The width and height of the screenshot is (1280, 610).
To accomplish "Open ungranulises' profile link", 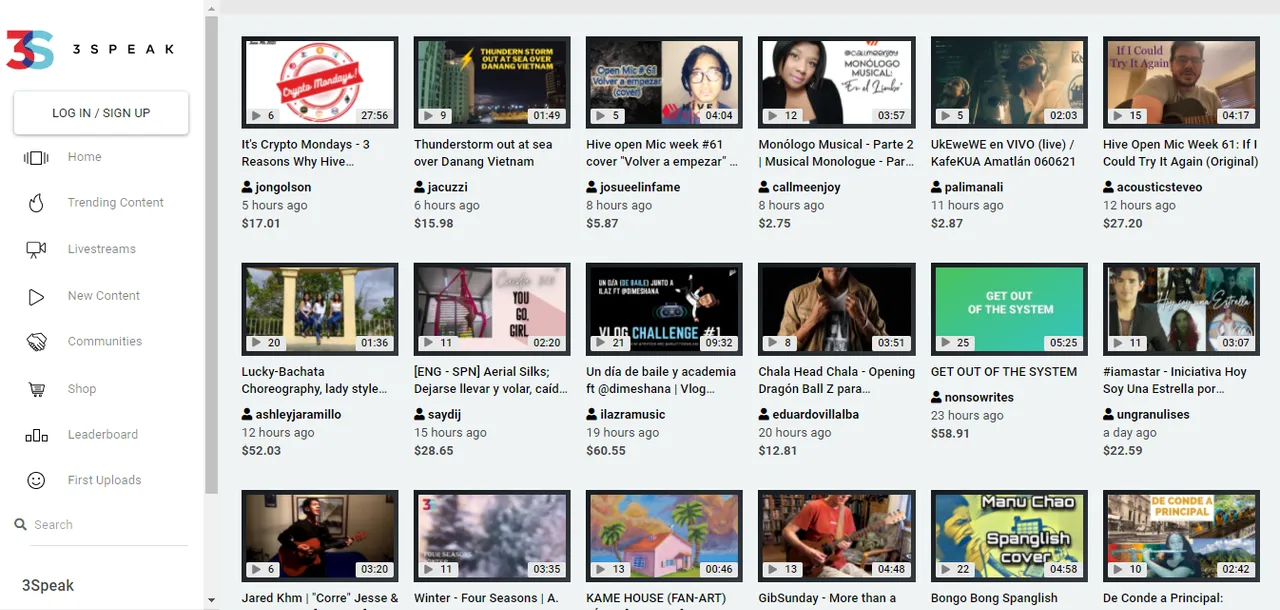I will coord(1153,414).
